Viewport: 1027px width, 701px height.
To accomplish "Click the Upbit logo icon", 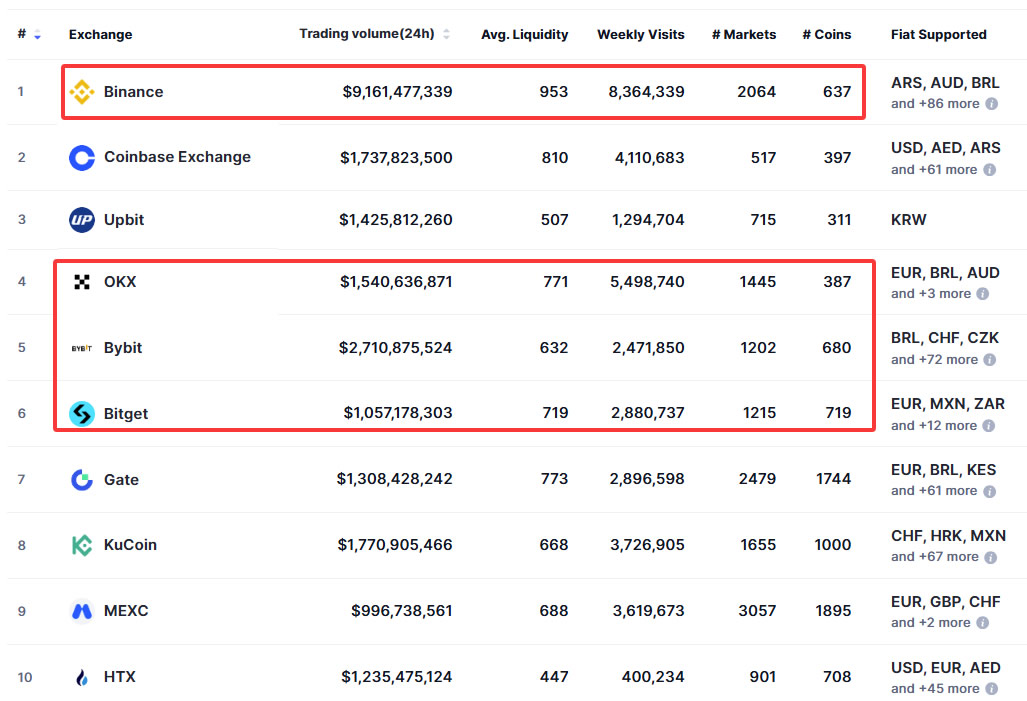I will pos(82,220).
